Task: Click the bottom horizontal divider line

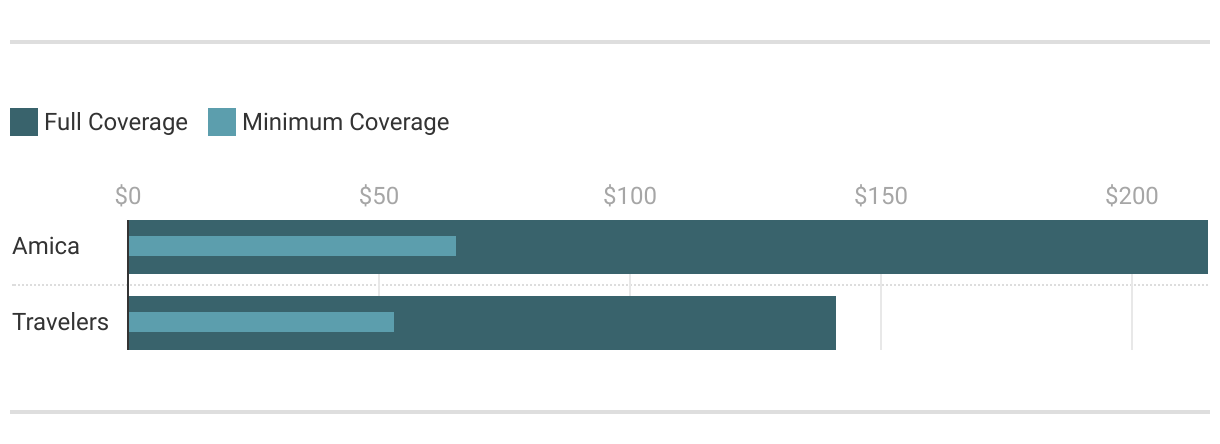Action: coord(610,412)
